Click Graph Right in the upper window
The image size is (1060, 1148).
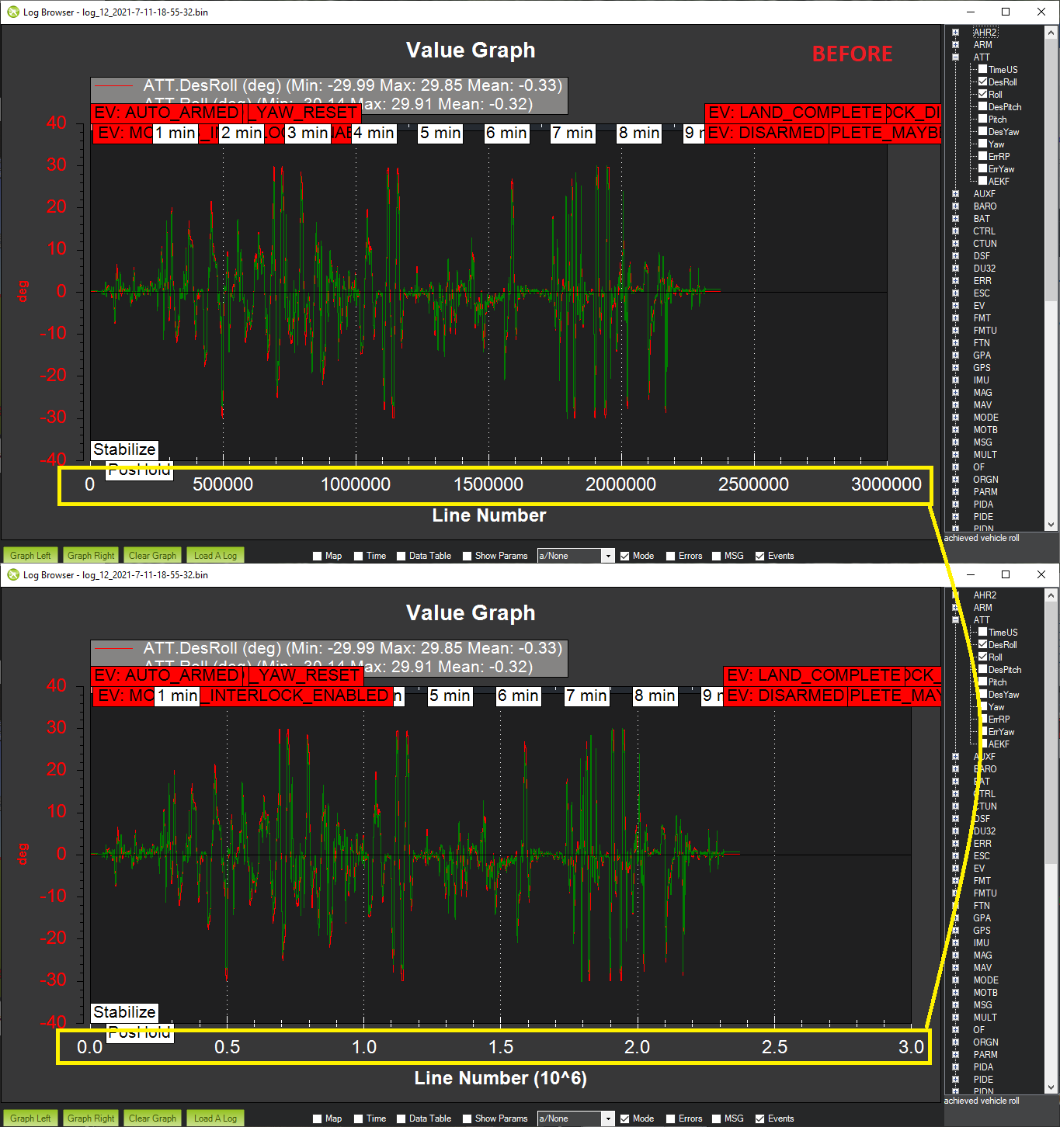[x=91, y=555]
